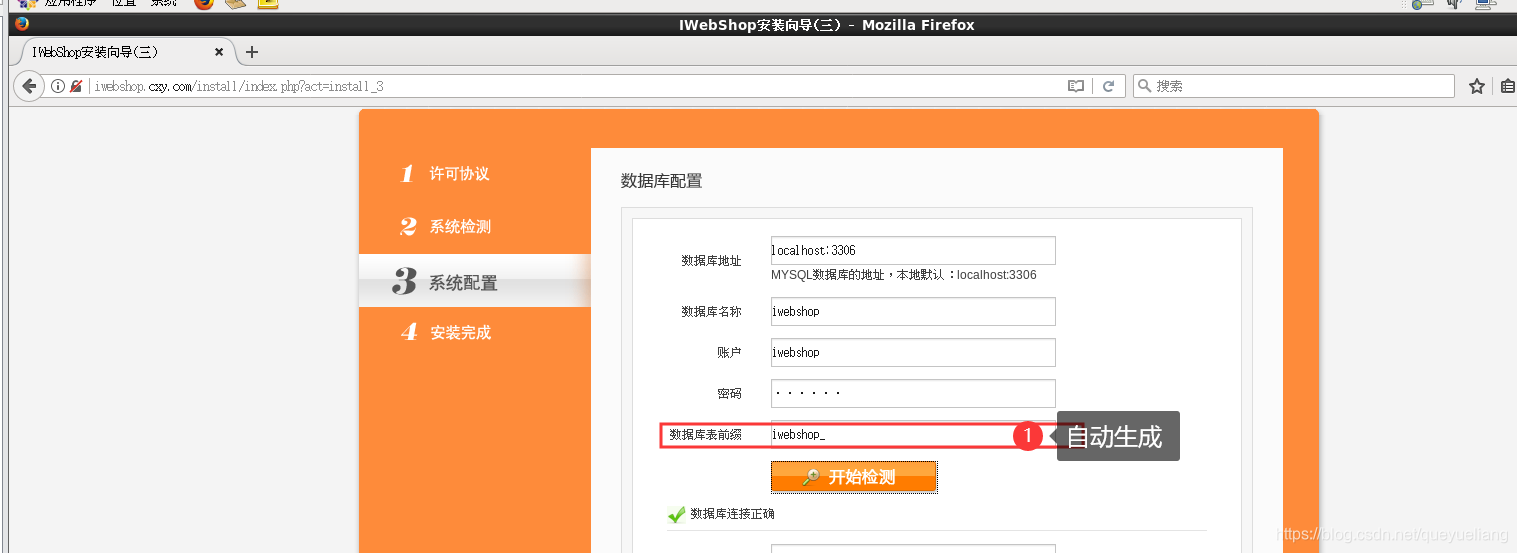This screenshot has height=553, width=1517.
Task: Edit the 数据库名称 input field
Action: point(913,311)
